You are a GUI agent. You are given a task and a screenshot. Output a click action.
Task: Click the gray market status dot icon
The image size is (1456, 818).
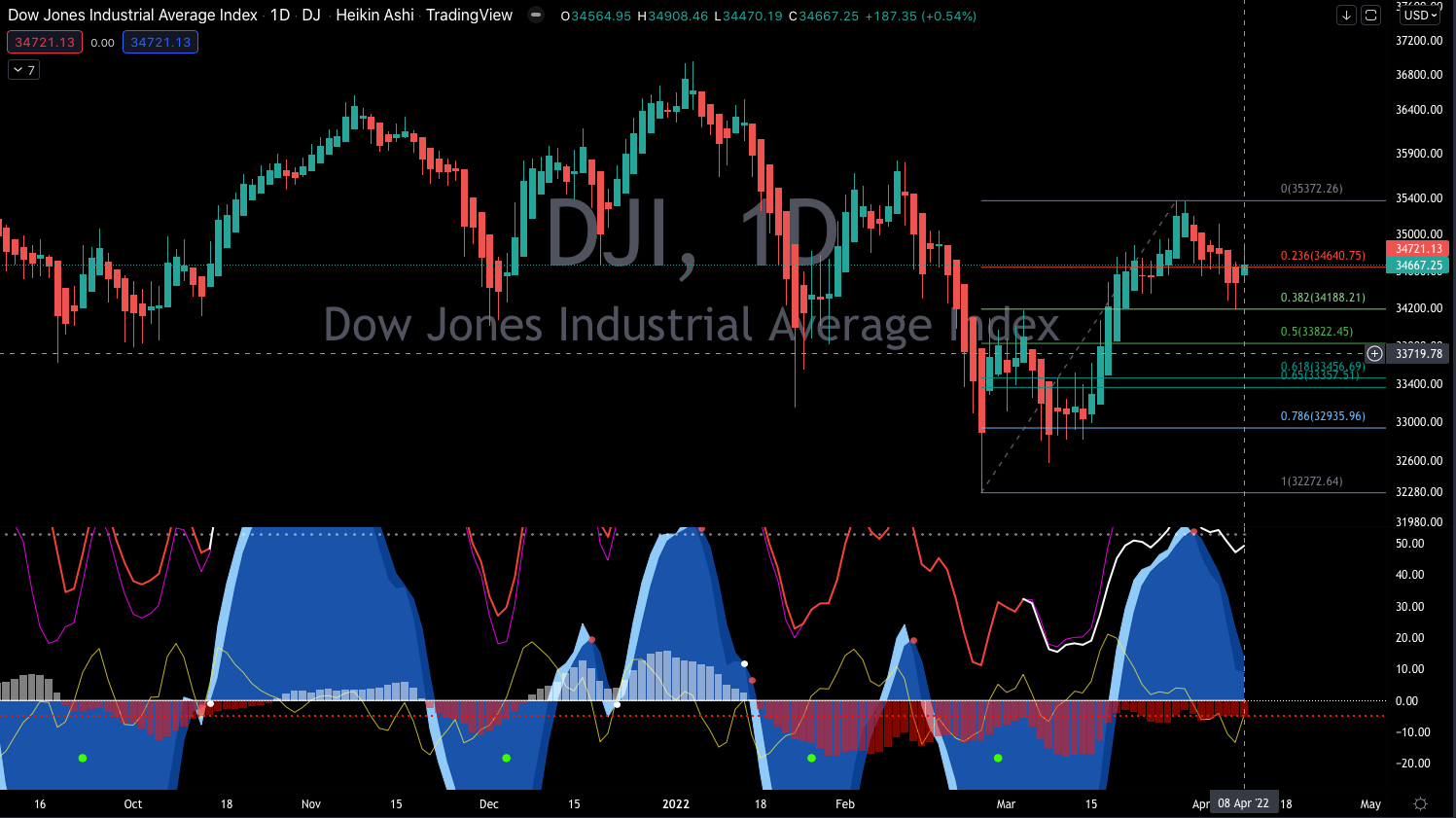pyautogui.click(x=535, y=16)
